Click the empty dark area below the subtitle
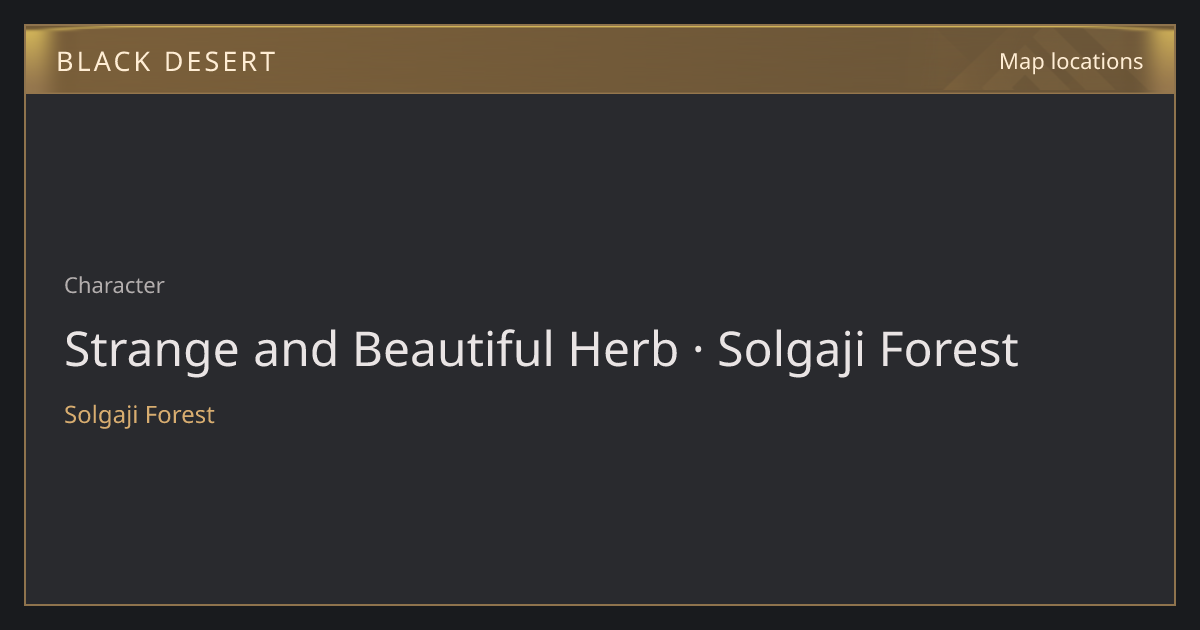 [600, 515]
